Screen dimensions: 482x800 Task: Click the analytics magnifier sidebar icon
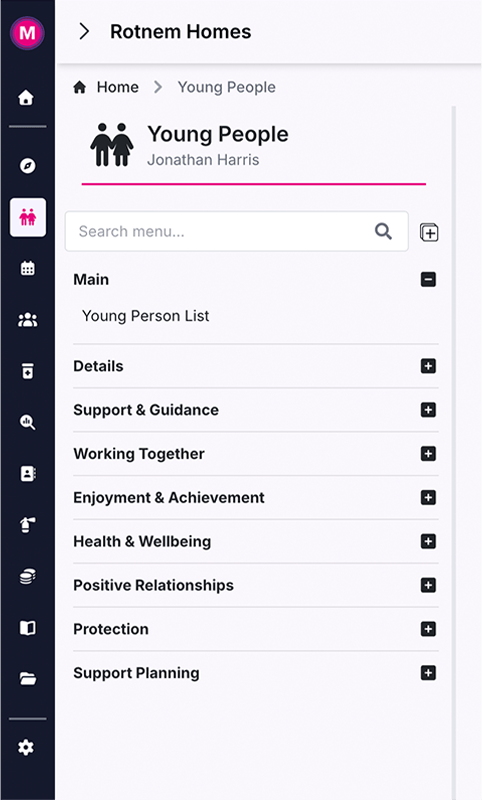point(28,422)
